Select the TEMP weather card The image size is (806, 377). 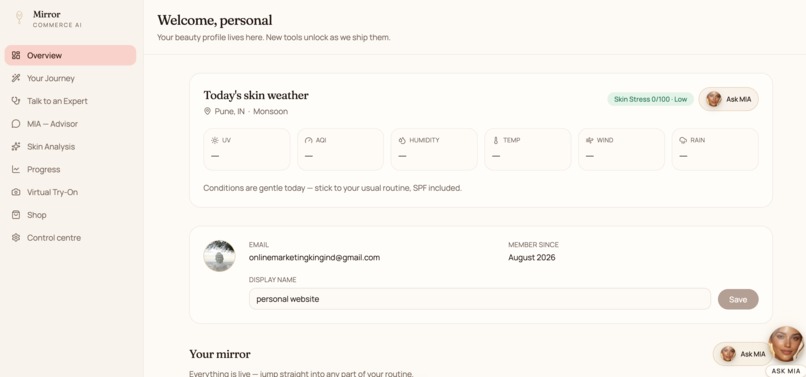click(528, 149)
